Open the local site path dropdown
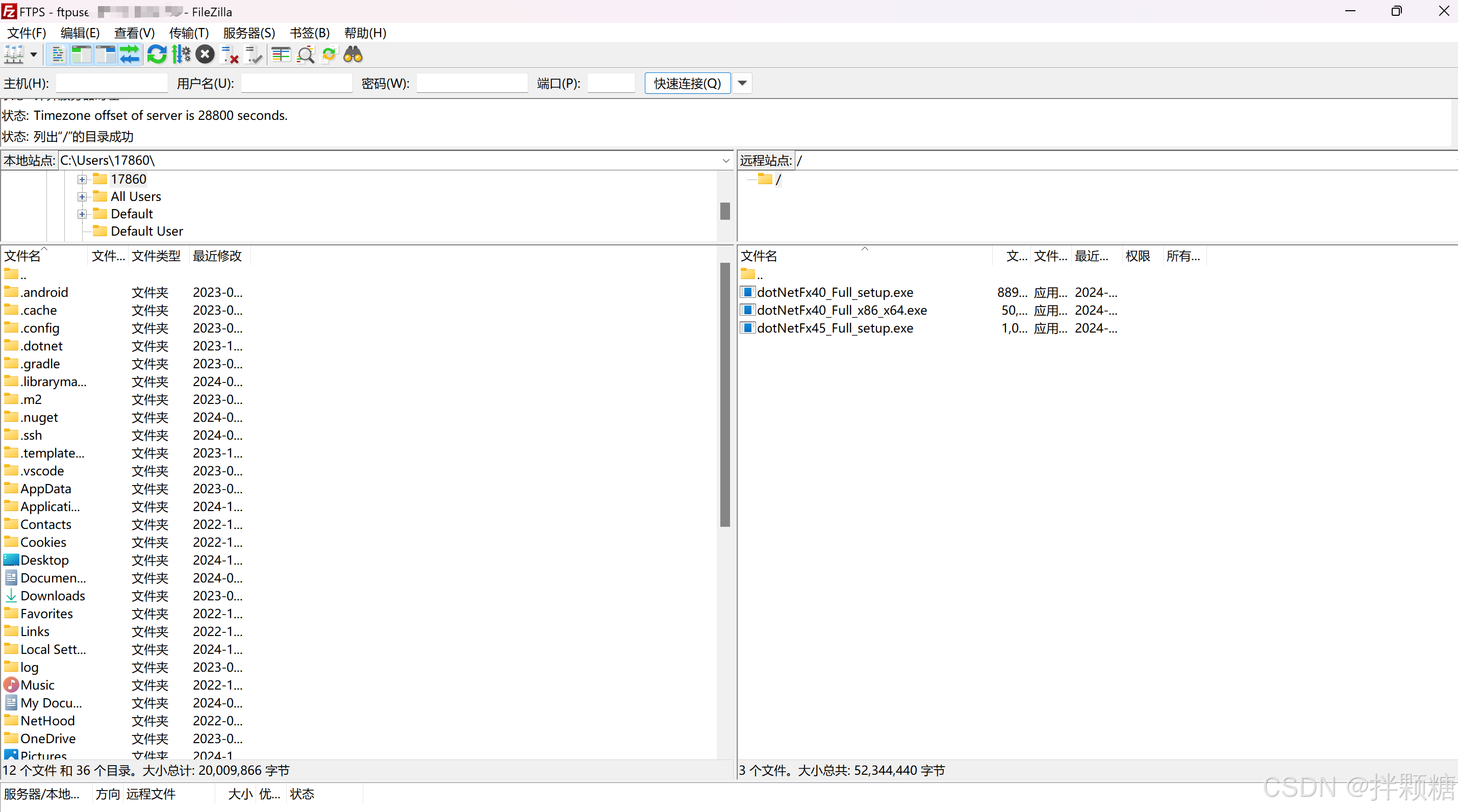Viewport: 1458px width, 812px height. click(x=725, y=161)
